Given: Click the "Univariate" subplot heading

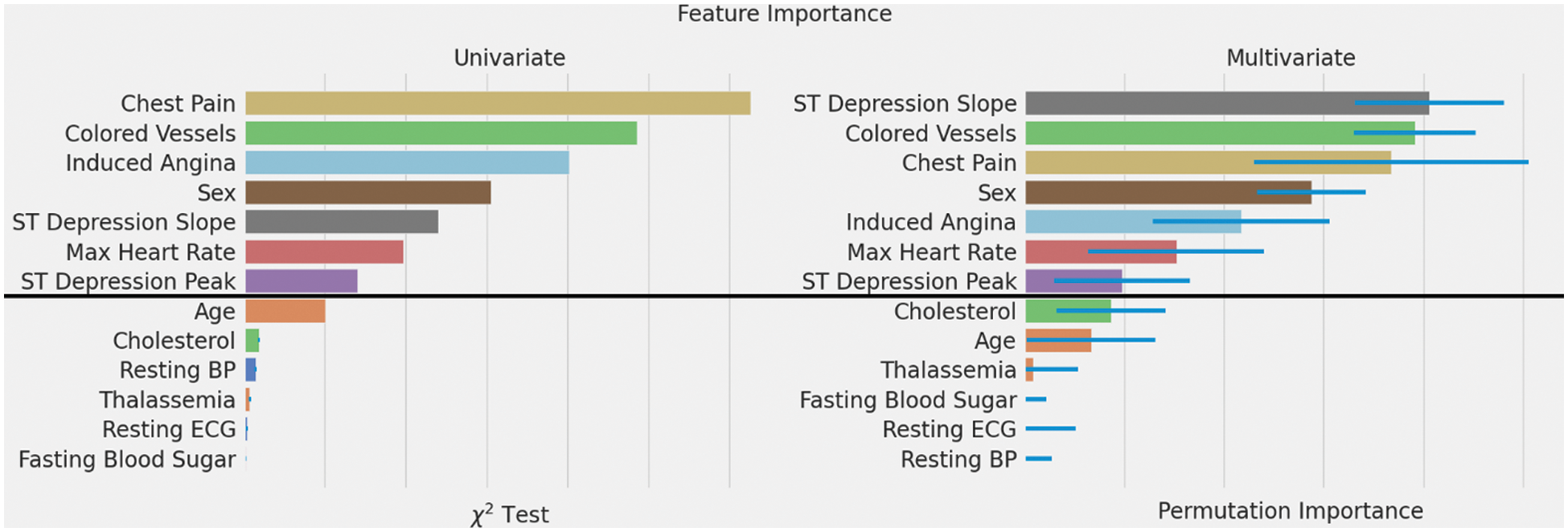Looking at the screenshot, I should pos(509,58).
